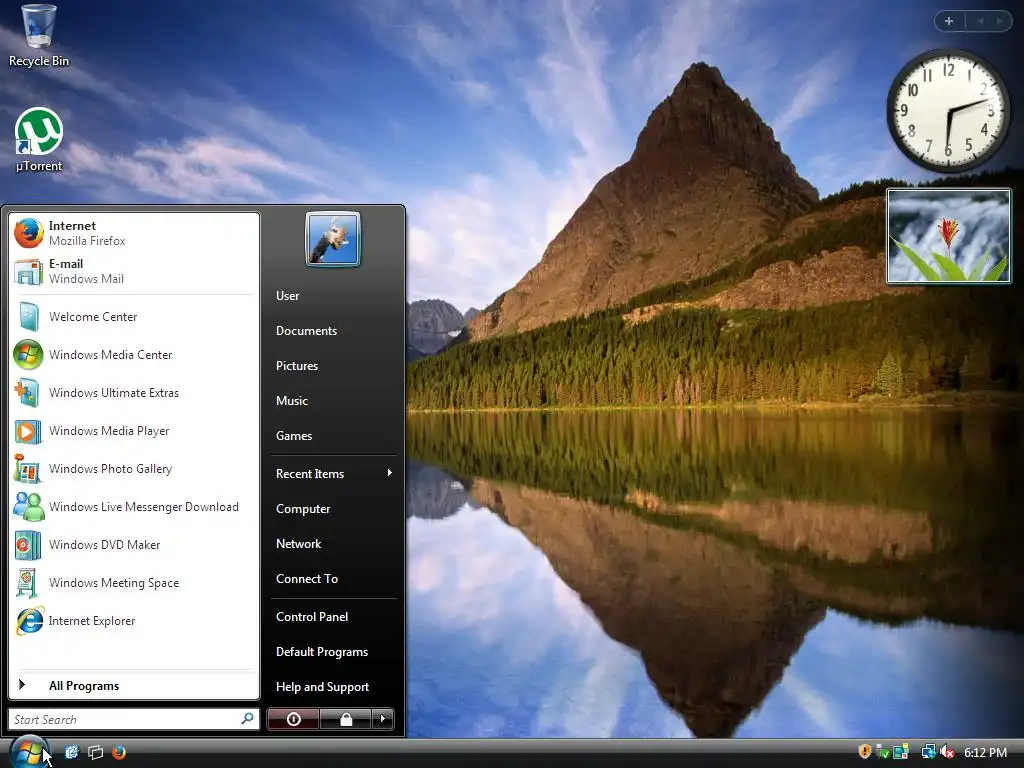
Task: Expand the Recent Items submenu arrow
Action: click(x=390, y=473)
